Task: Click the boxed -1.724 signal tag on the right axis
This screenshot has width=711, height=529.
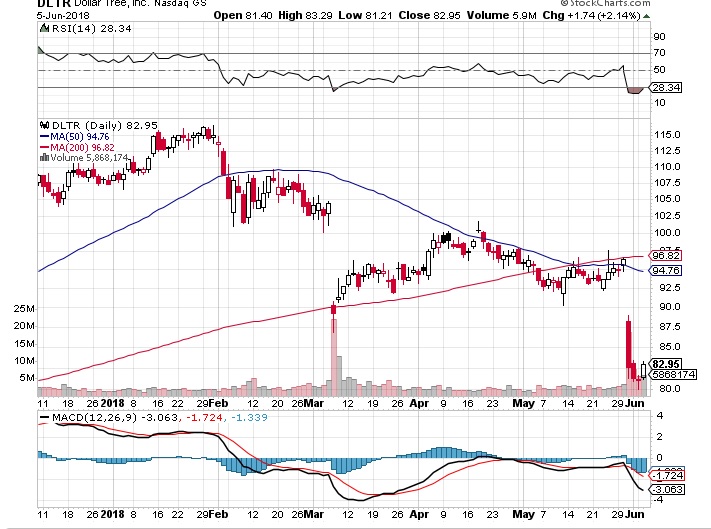Action: click(667, 476)
